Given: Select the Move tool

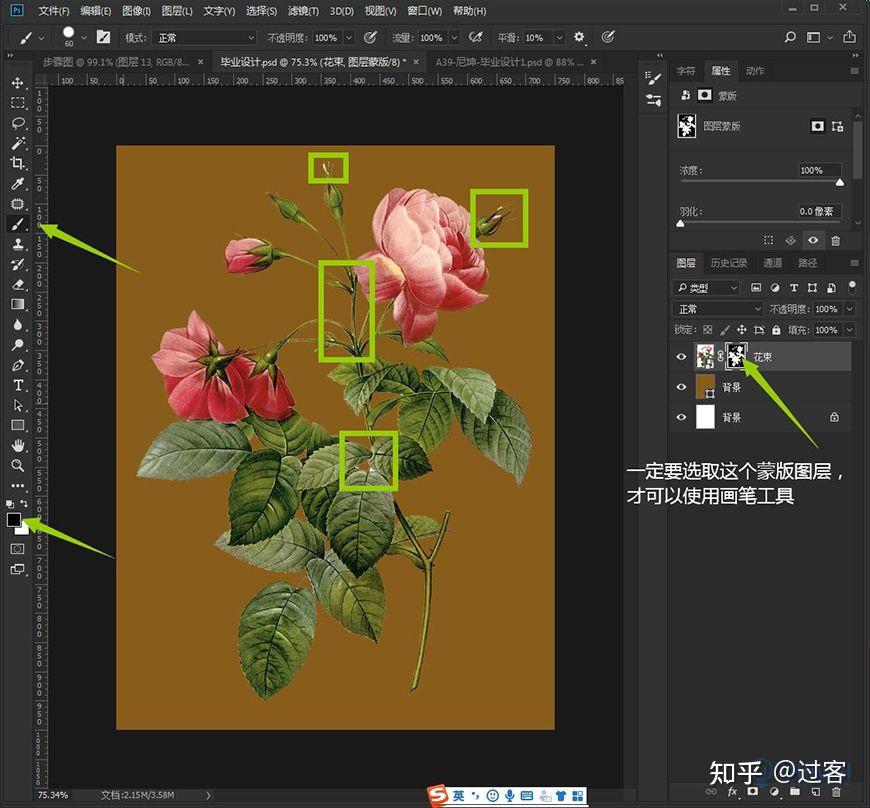Looking at the screenshot, I should pos(17,83).
